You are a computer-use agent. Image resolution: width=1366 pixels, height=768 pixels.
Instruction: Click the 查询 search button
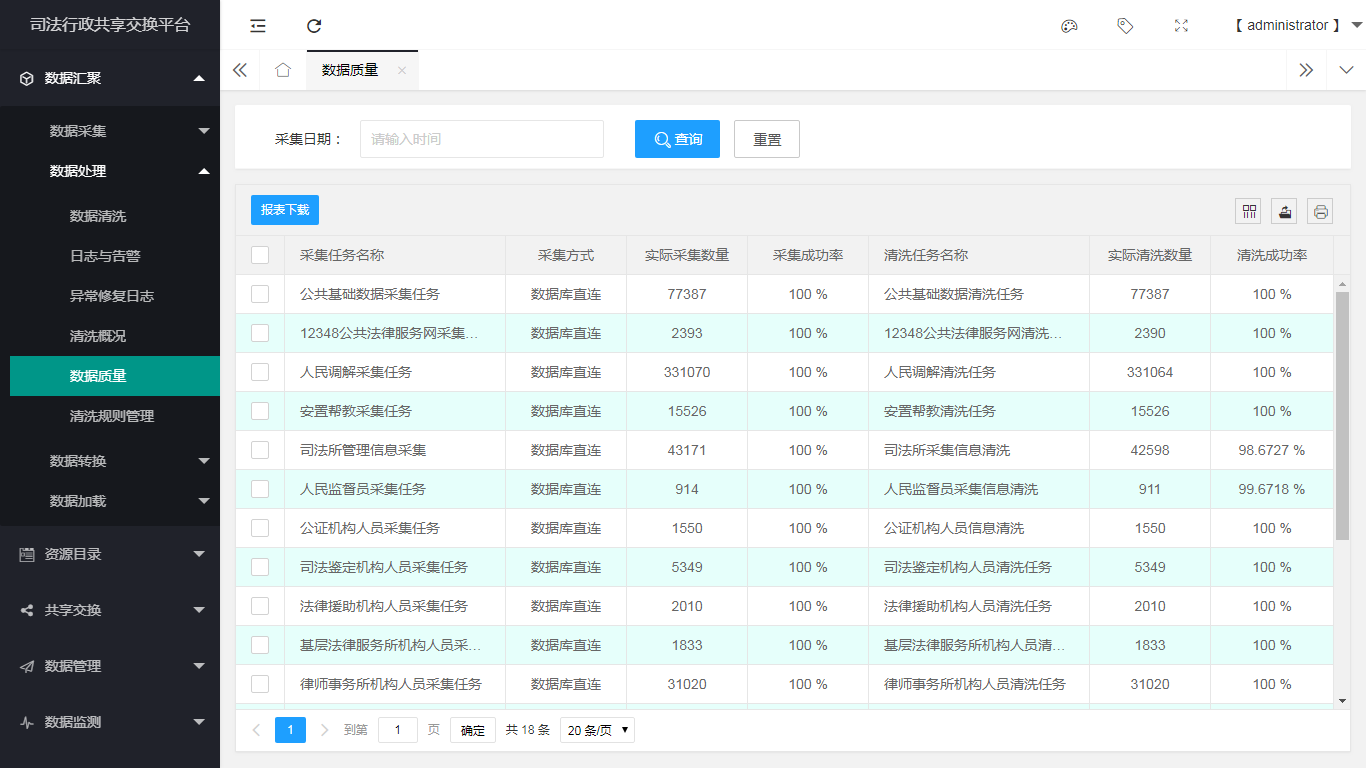point(677,139)
